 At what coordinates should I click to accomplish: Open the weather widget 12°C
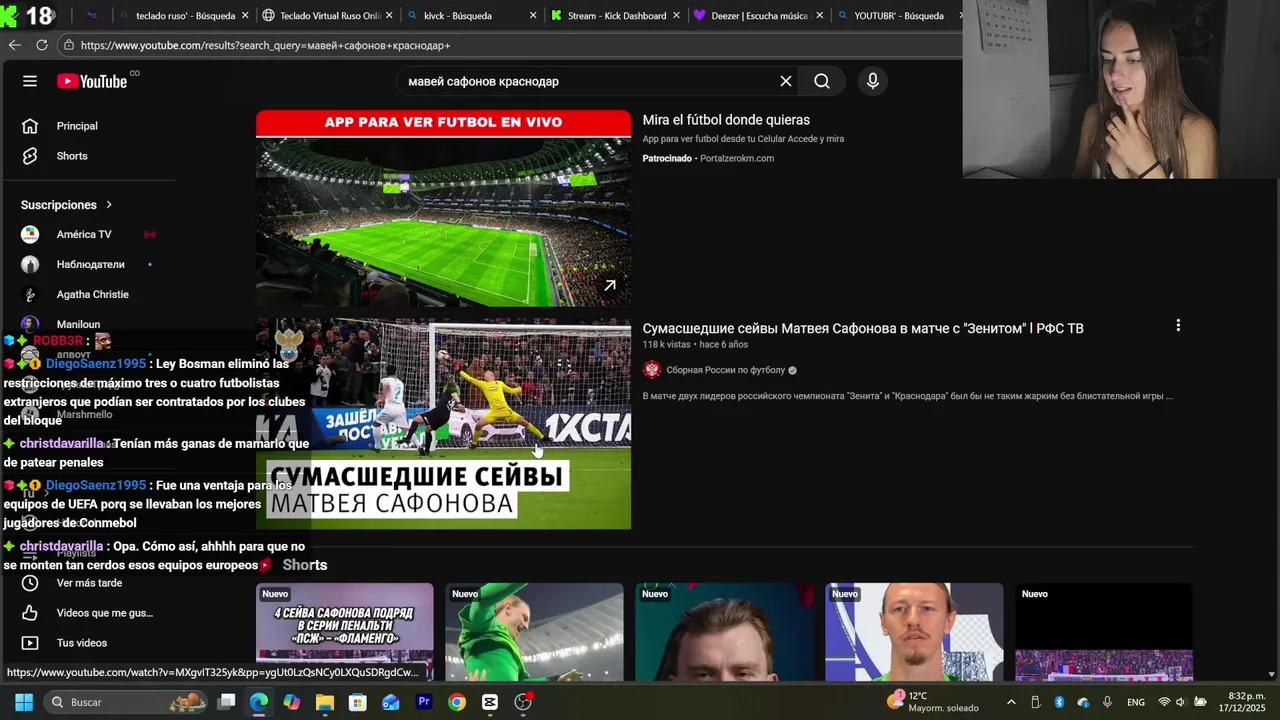coord(934,702)
